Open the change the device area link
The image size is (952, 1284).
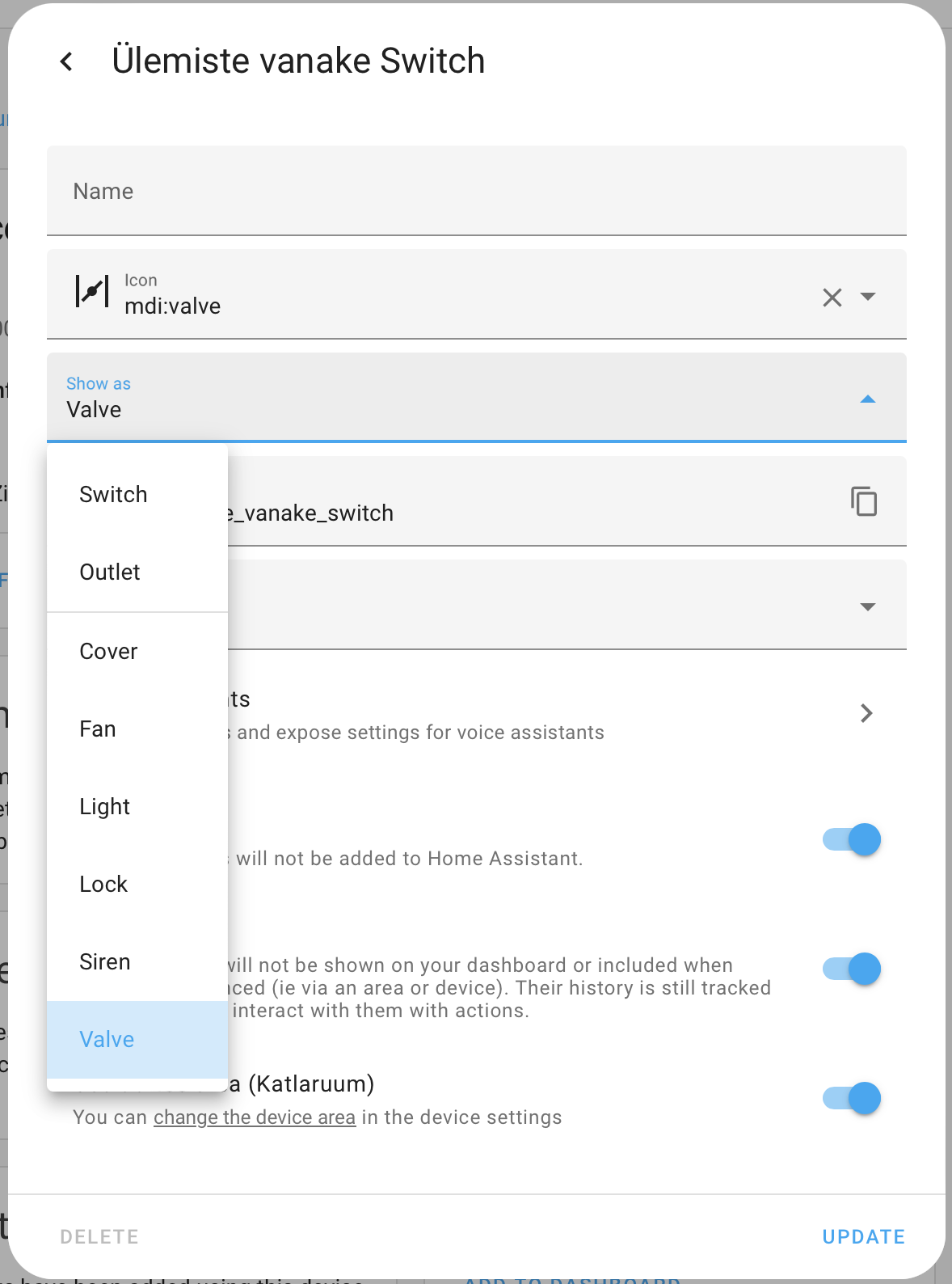point(255,1117)
